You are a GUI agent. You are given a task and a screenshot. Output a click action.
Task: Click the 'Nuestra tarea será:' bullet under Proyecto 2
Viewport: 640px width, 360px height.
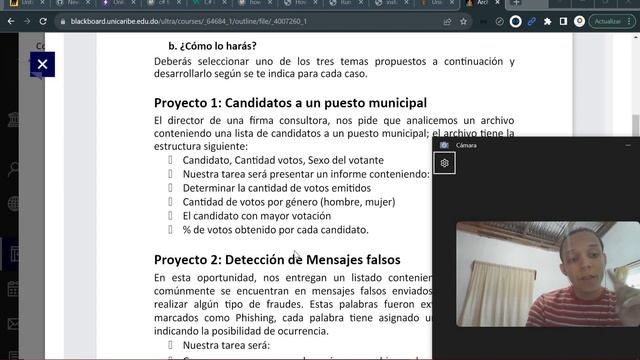point(226,345)
